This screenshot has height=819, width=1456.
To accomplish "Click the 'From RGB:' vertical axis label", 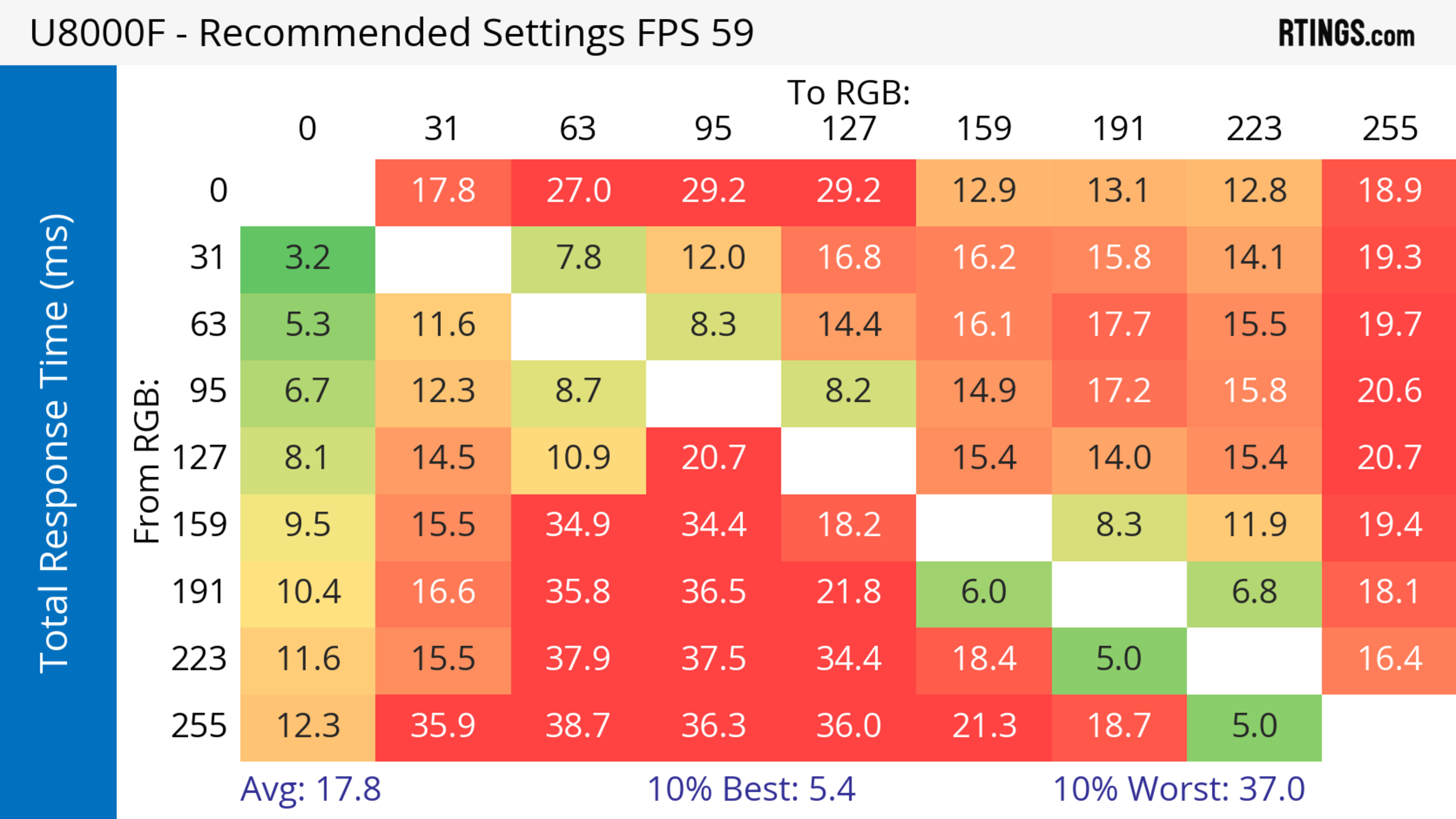I will click(x=147, y=460).
